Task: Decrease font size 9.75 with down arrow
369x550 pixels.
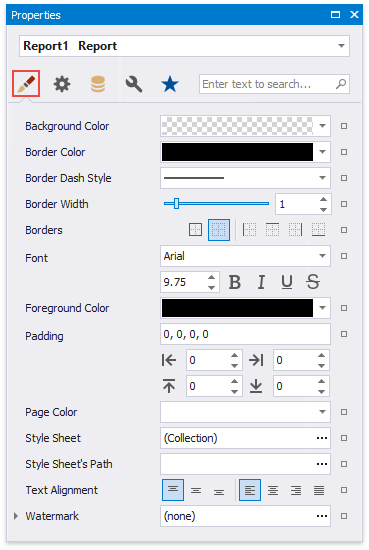Action: [211, 287]
